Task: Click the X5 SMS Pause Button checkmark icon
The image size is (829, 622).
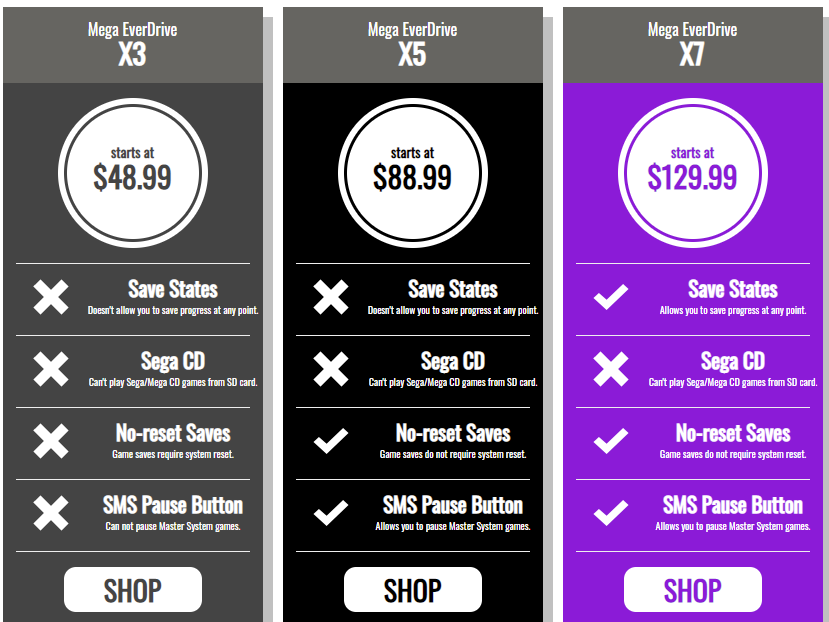Action: point(331,514)
